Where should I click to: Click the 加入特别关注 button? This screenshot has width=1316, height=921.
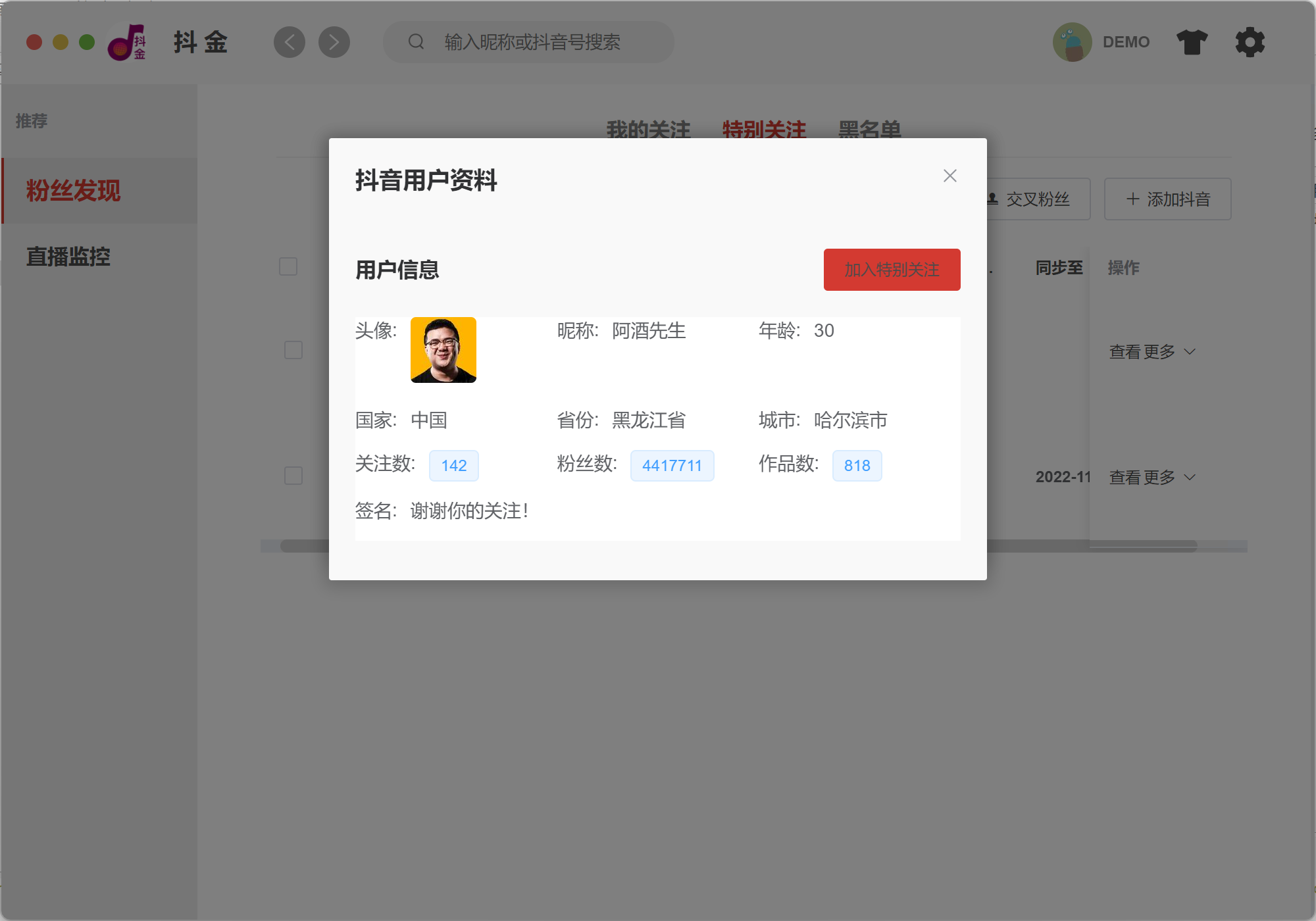click(892, 270)
